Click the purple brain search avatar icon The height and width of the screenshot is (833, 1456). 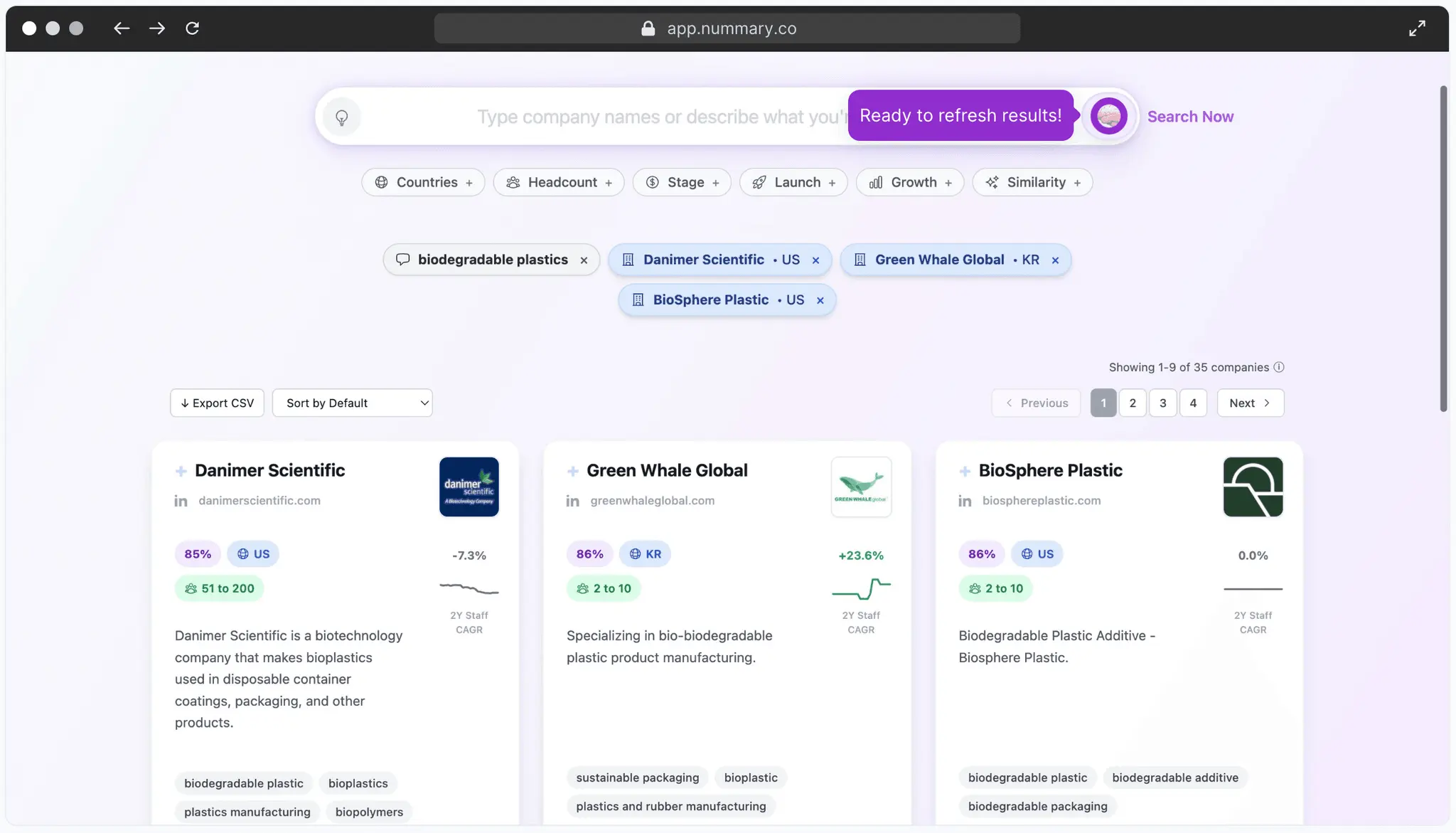click(1109, 116)
